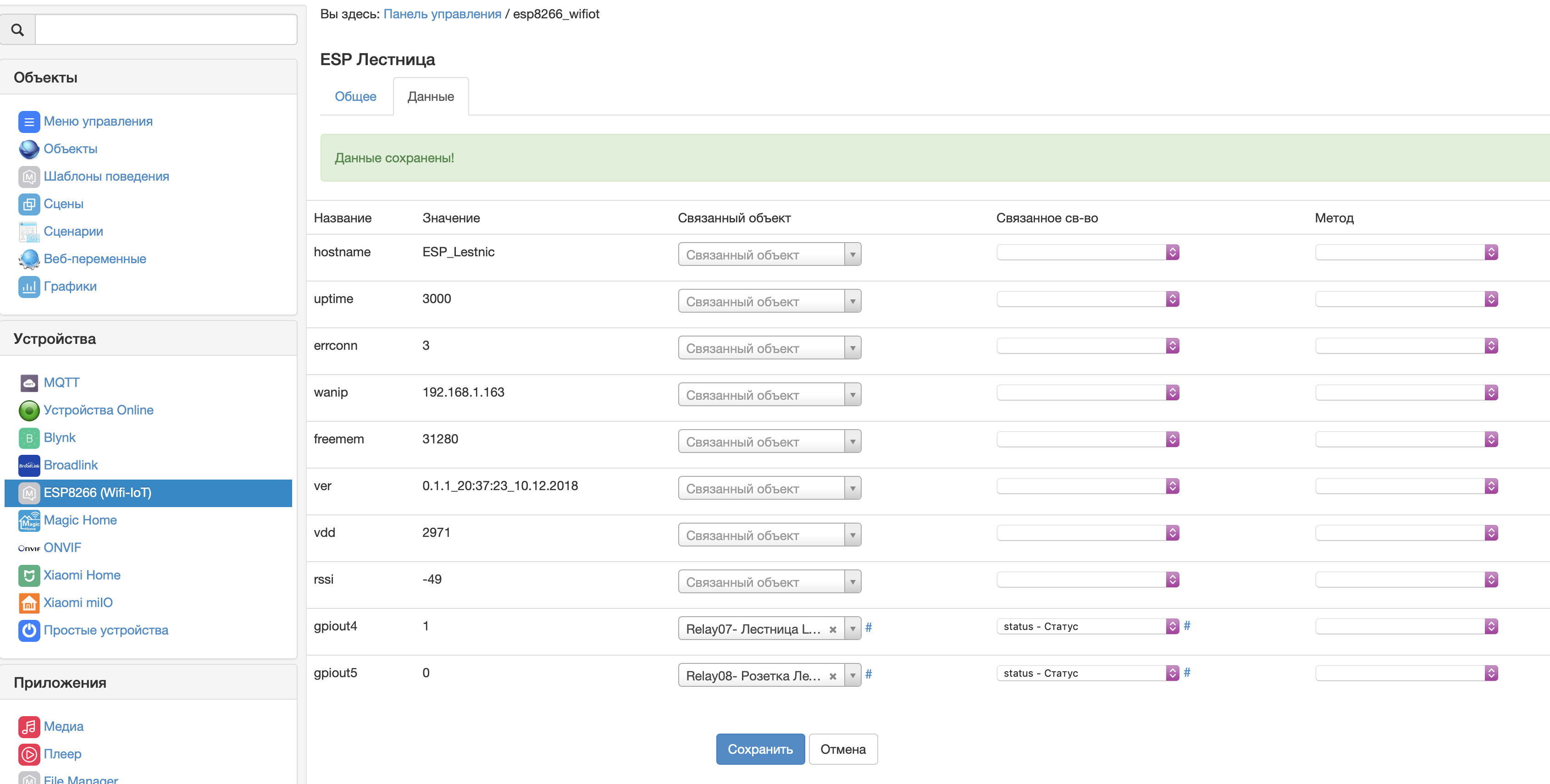Click the Blynk icon in sidebar
The height and width of the screenshot is (784, 1550).
click(29, 438)
